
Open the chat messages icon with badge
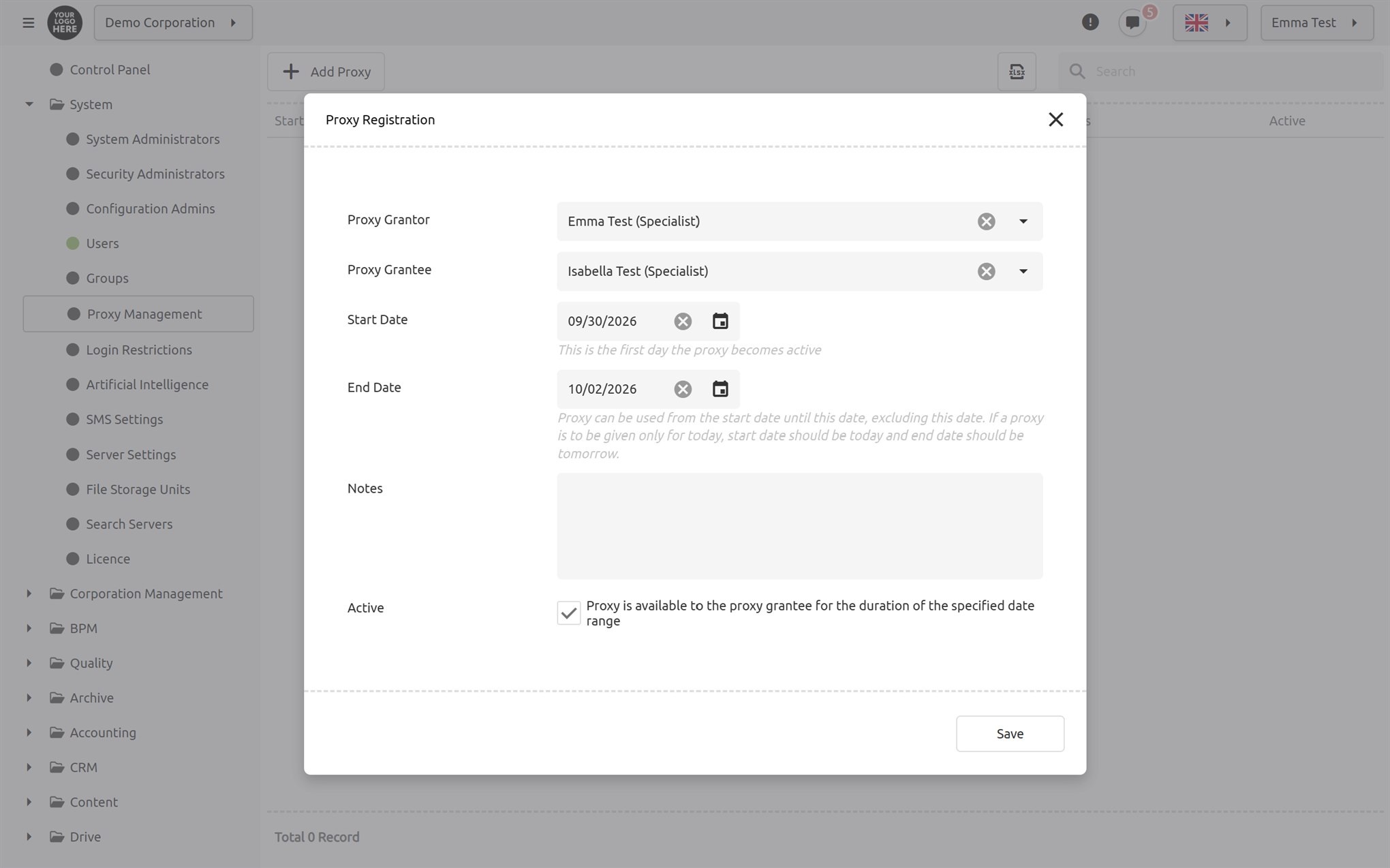tap(1133, 22)
